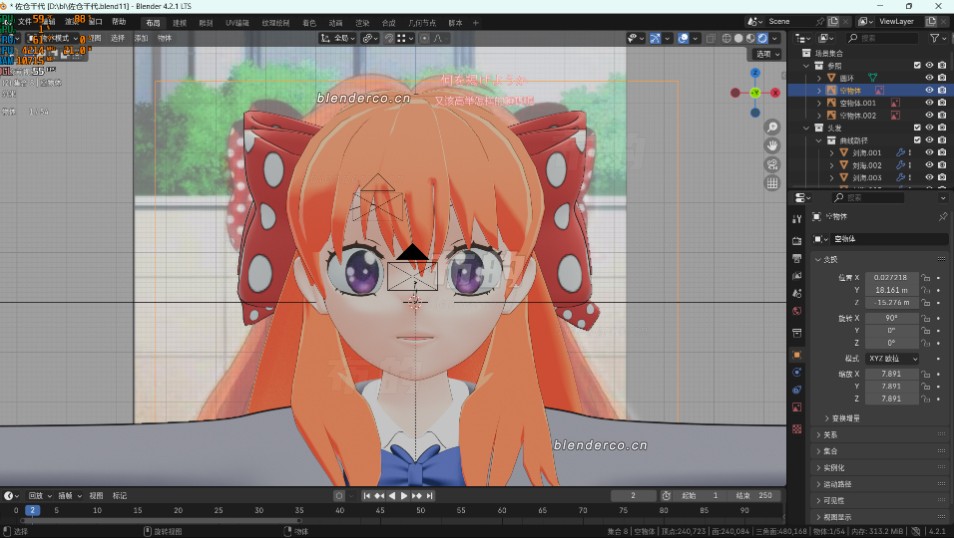Click the pin icon in properties header

point(942,217)
